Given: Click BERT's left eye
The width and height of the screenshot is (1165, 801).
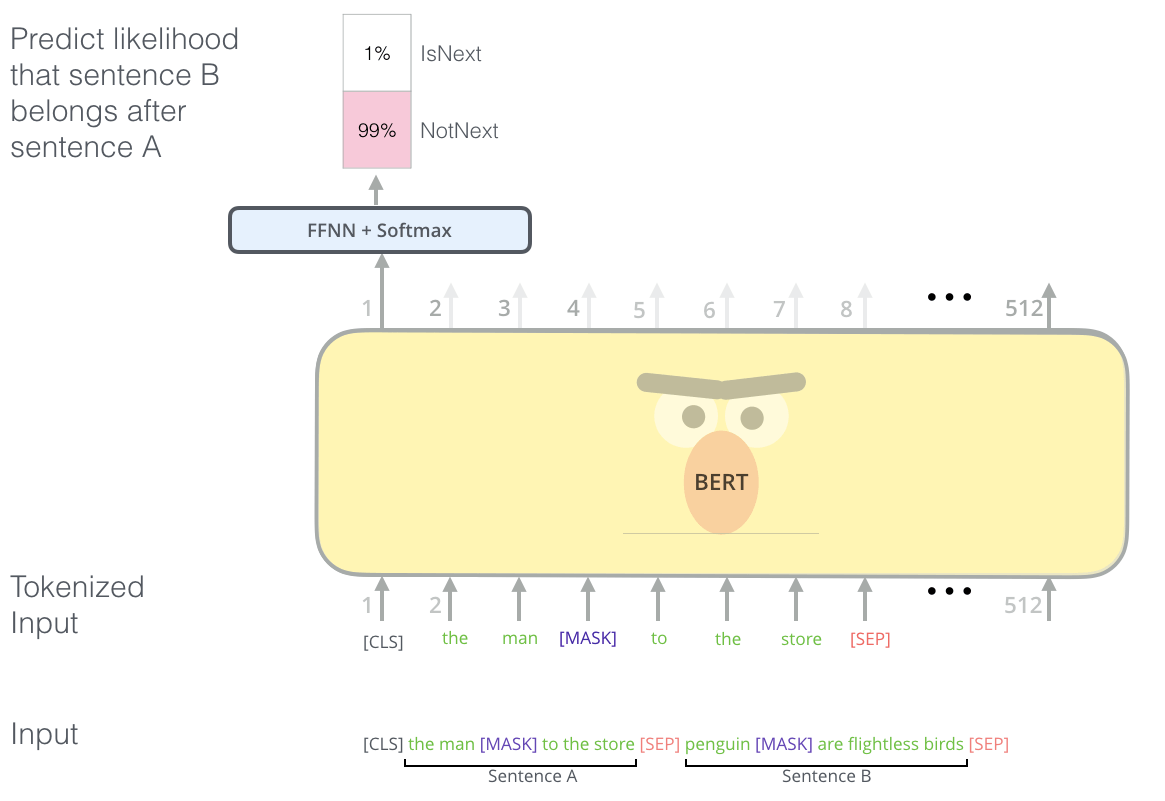Looking at the screenshot, I should [694, 416].
